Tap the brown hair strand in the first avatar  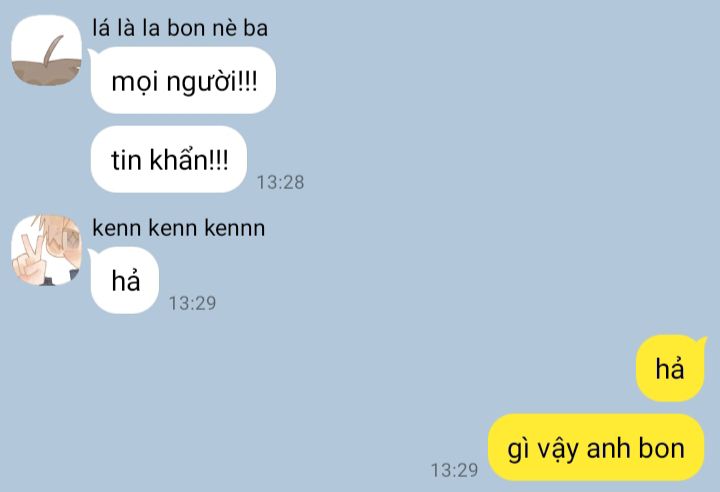point(53,51)
